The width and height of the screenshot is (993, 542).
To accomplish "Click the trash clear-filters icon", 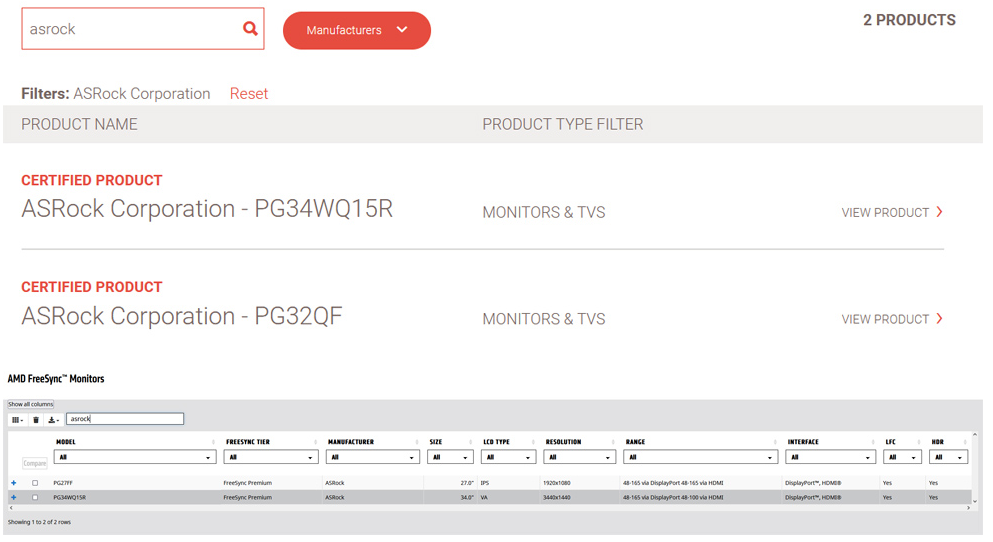I will tap(36, 420).
